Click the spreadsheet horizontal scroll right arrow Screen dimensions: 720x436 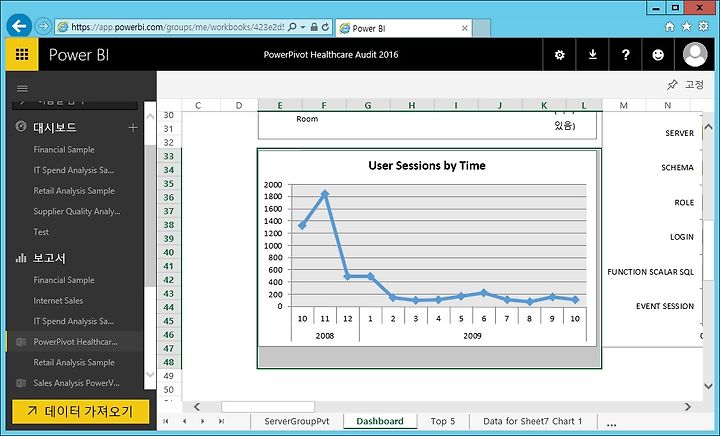pos(687,407)
